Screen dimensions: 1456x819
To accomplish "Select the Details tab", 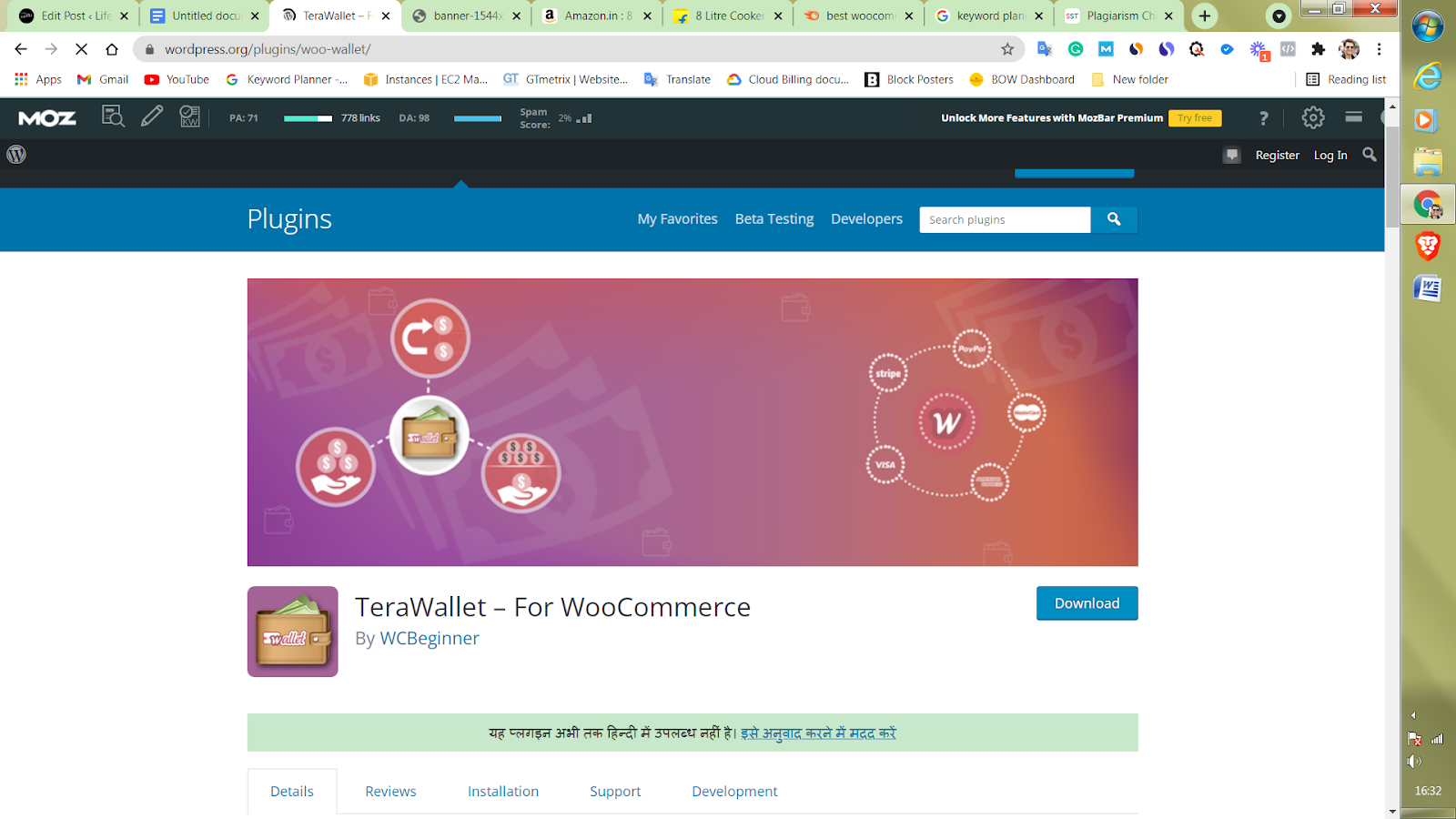I will 292,792.
